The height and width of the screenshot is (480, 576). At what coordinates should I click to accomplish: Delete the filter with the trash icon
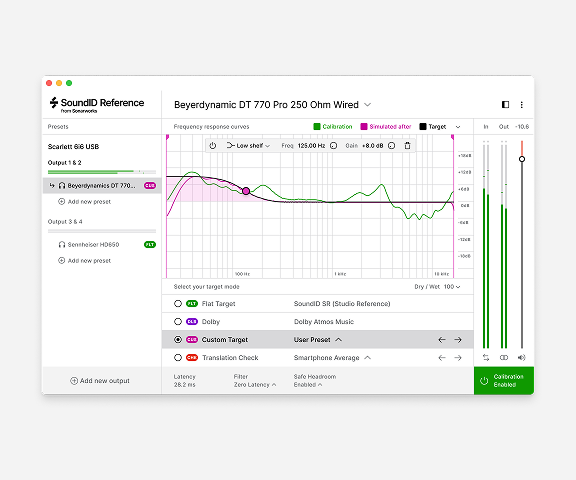(407, 146)
